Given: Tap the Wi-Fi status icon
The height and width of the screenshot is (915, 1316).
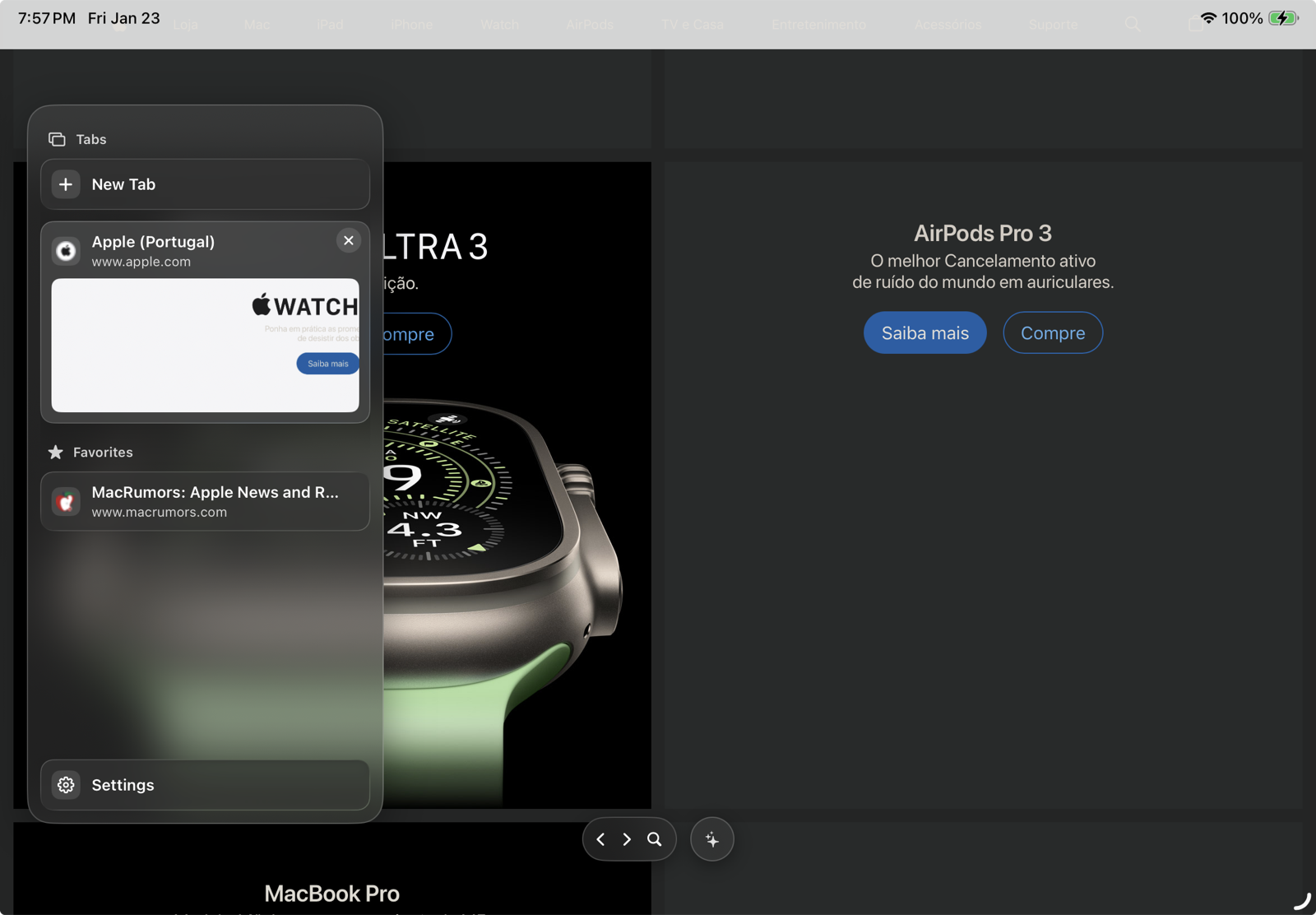Looking at the screenshot, I should point(1208,18).
